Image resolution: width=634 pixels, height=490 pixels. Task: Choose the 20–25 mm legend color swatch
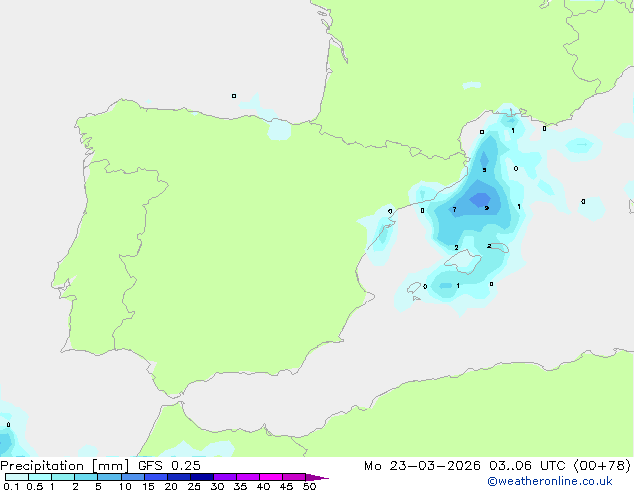[x=178, y=477]
